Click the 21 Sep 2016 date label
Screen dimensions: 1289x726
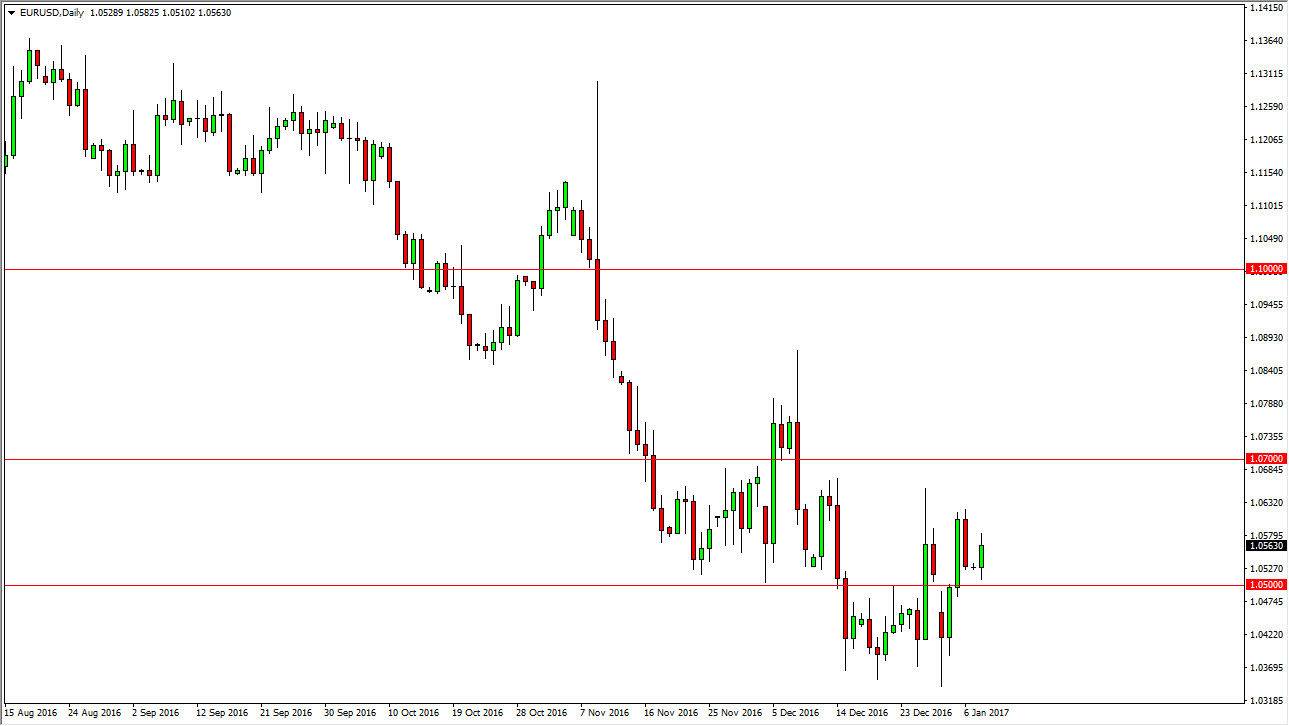point(286,714)
